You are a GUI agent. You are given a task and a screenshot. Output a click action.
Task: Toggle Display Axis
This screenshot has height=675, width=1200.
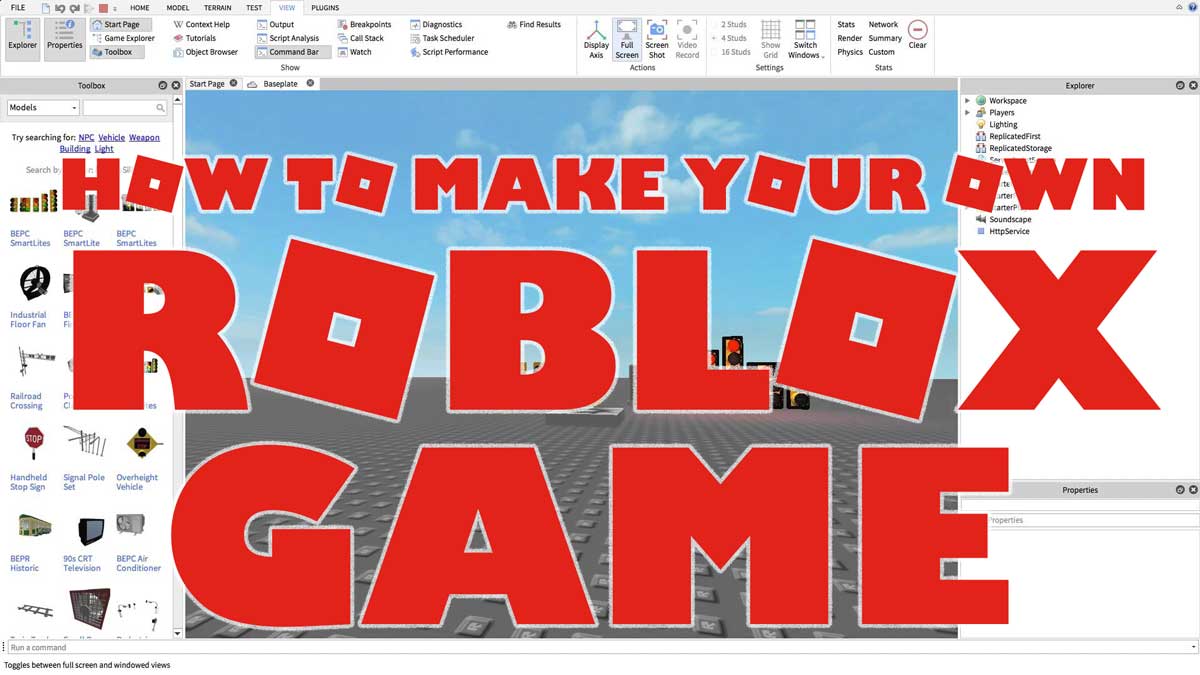coord(596,39)
